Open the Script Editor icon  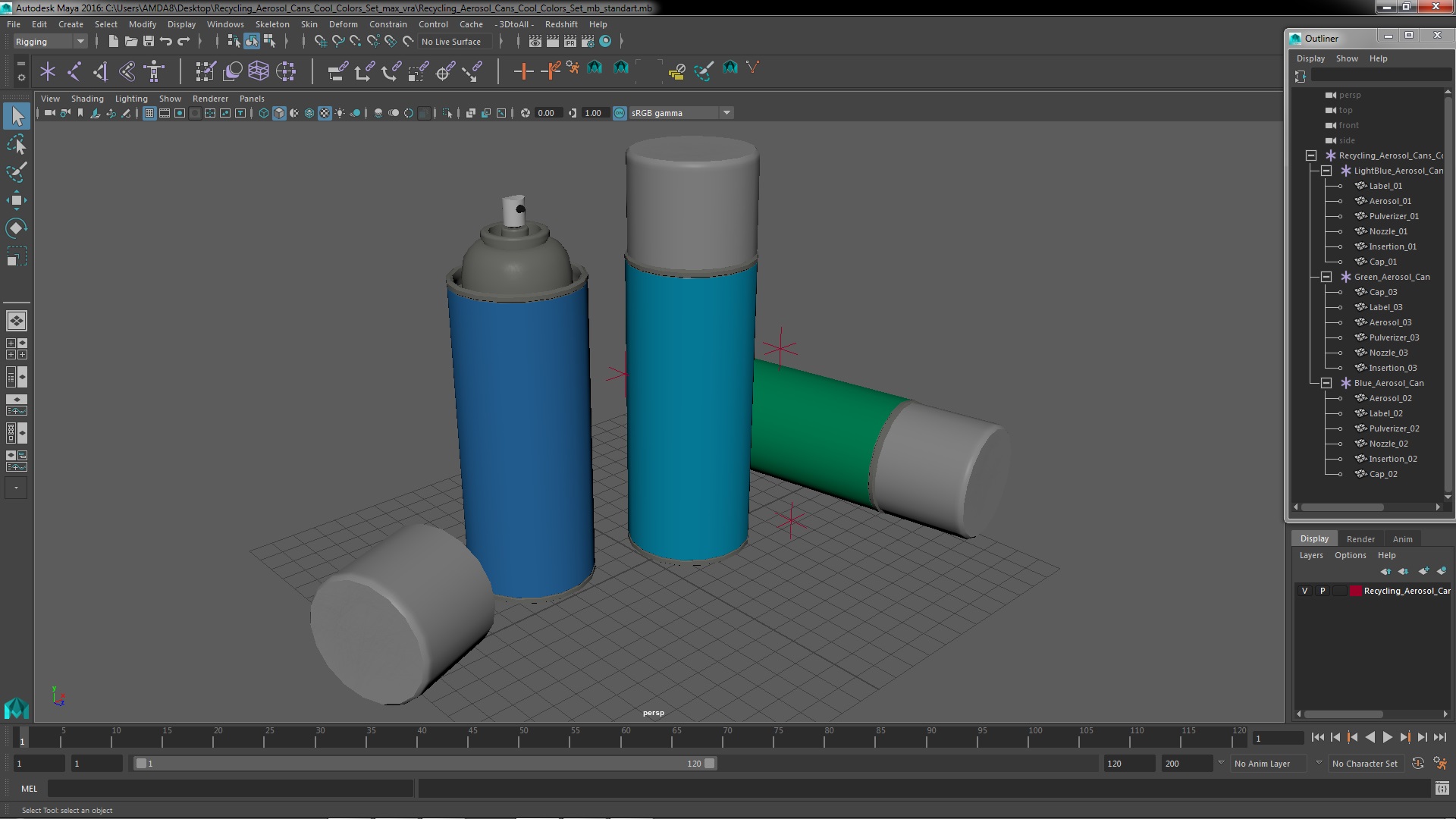tap(1442, 789)
